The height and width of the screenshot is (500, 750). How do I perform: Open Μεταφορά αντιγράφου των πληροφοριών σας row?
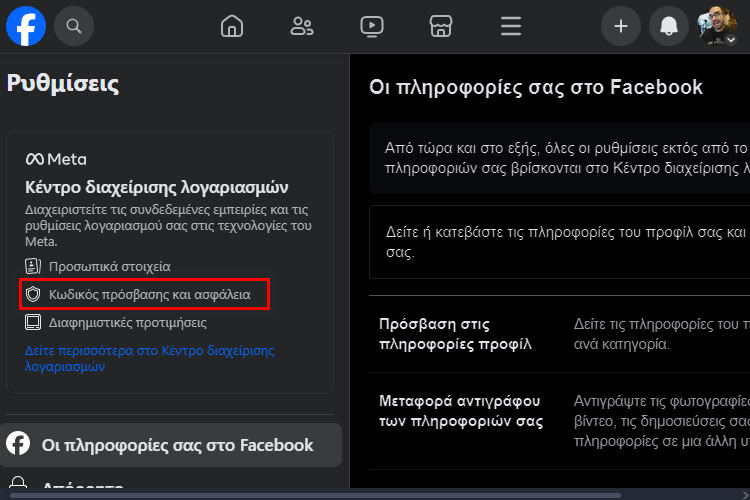point(559,421)
